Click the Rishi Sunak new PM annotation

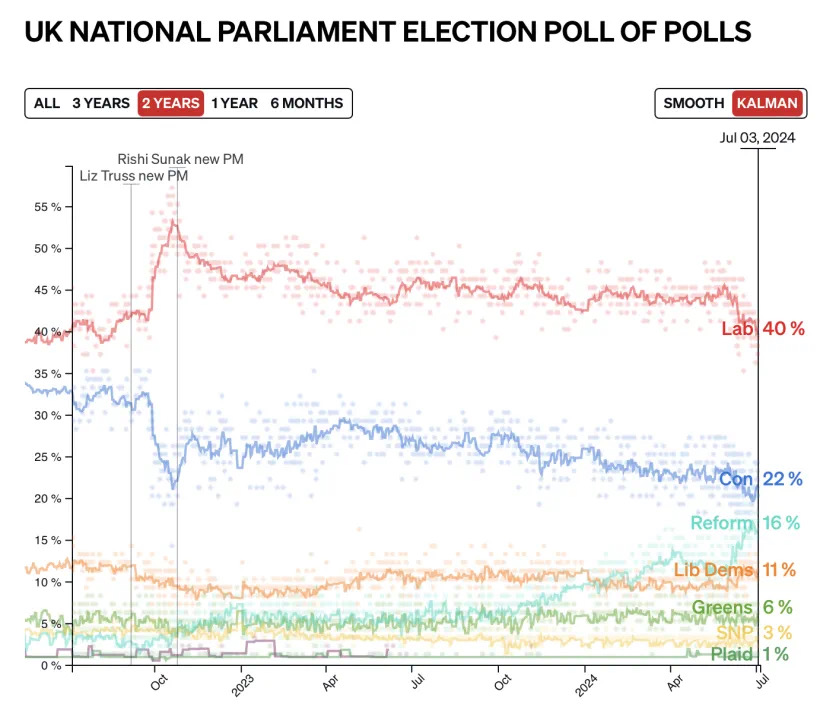click(180, 159)
